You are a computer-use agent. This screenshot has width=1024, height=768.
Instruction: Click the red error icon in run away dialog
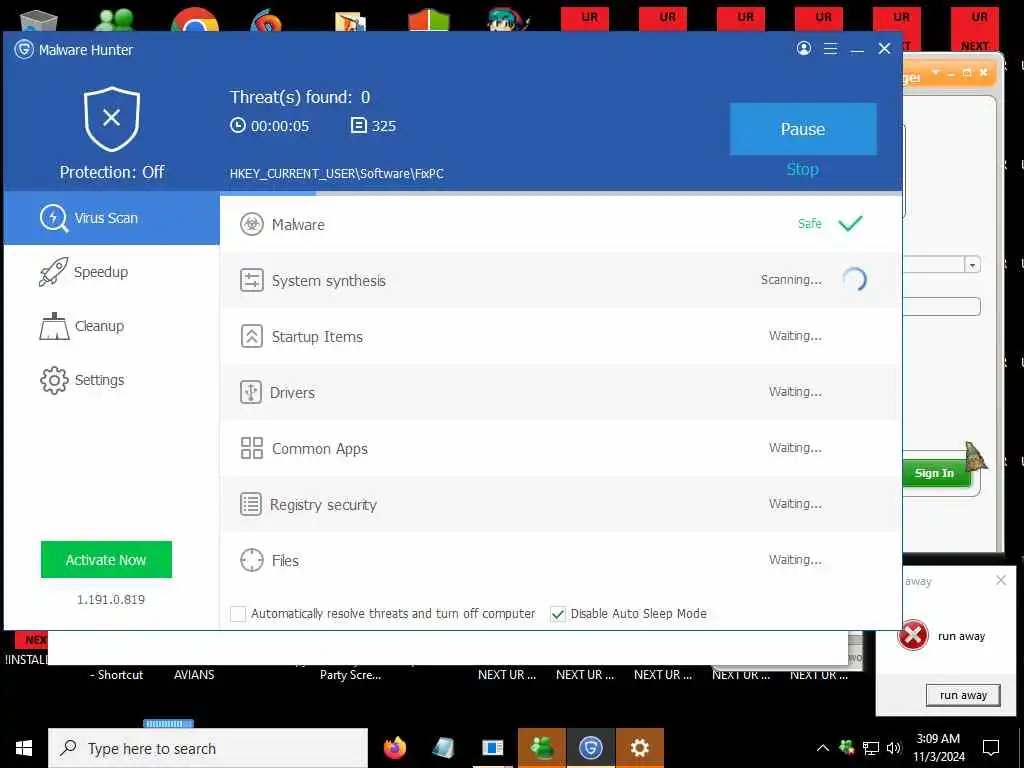pos(913,635)
